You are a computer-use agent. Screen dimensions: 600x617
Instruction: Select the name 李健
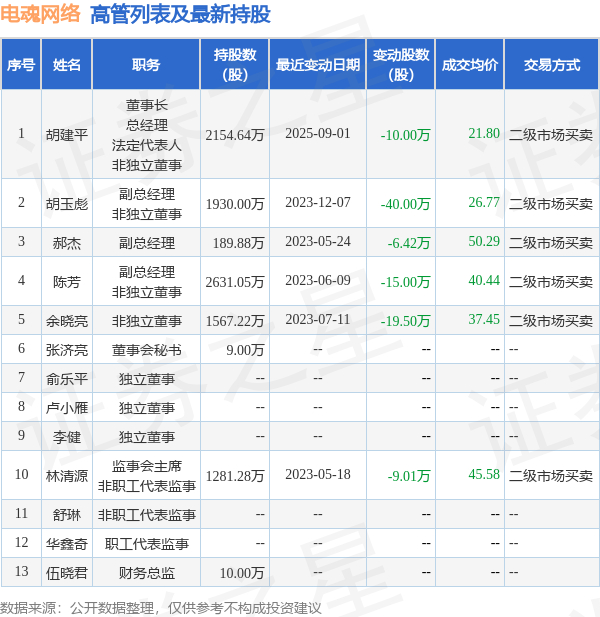tap(66, 437)
